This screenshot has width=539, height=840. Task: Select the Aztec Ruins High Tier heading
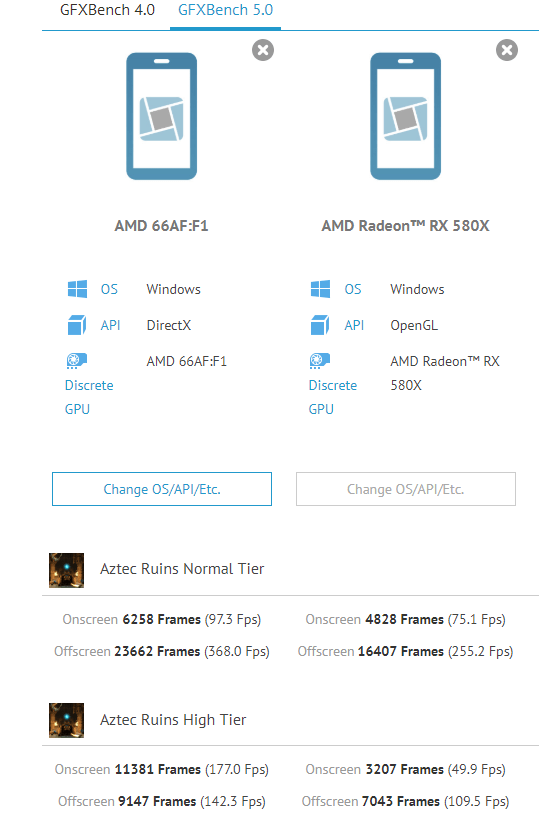coord(173,719)
